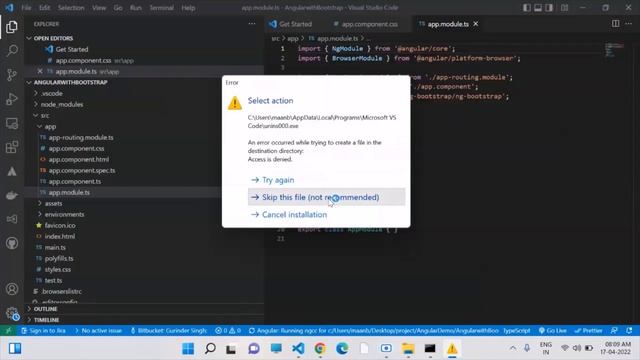Screen dimensions: 640x360
Task: Customize layout icon in title bar
Action: (x=564, y=8)
